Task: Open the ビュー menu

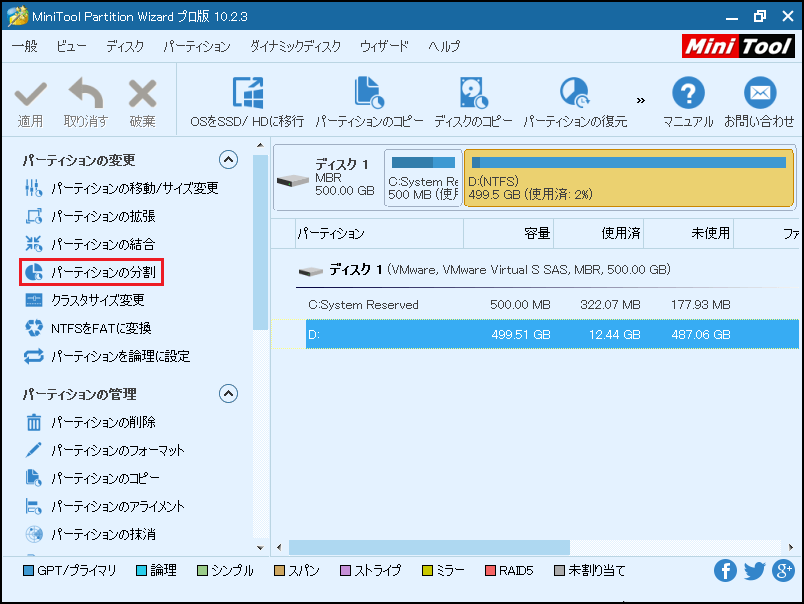Action: point(71,46)
